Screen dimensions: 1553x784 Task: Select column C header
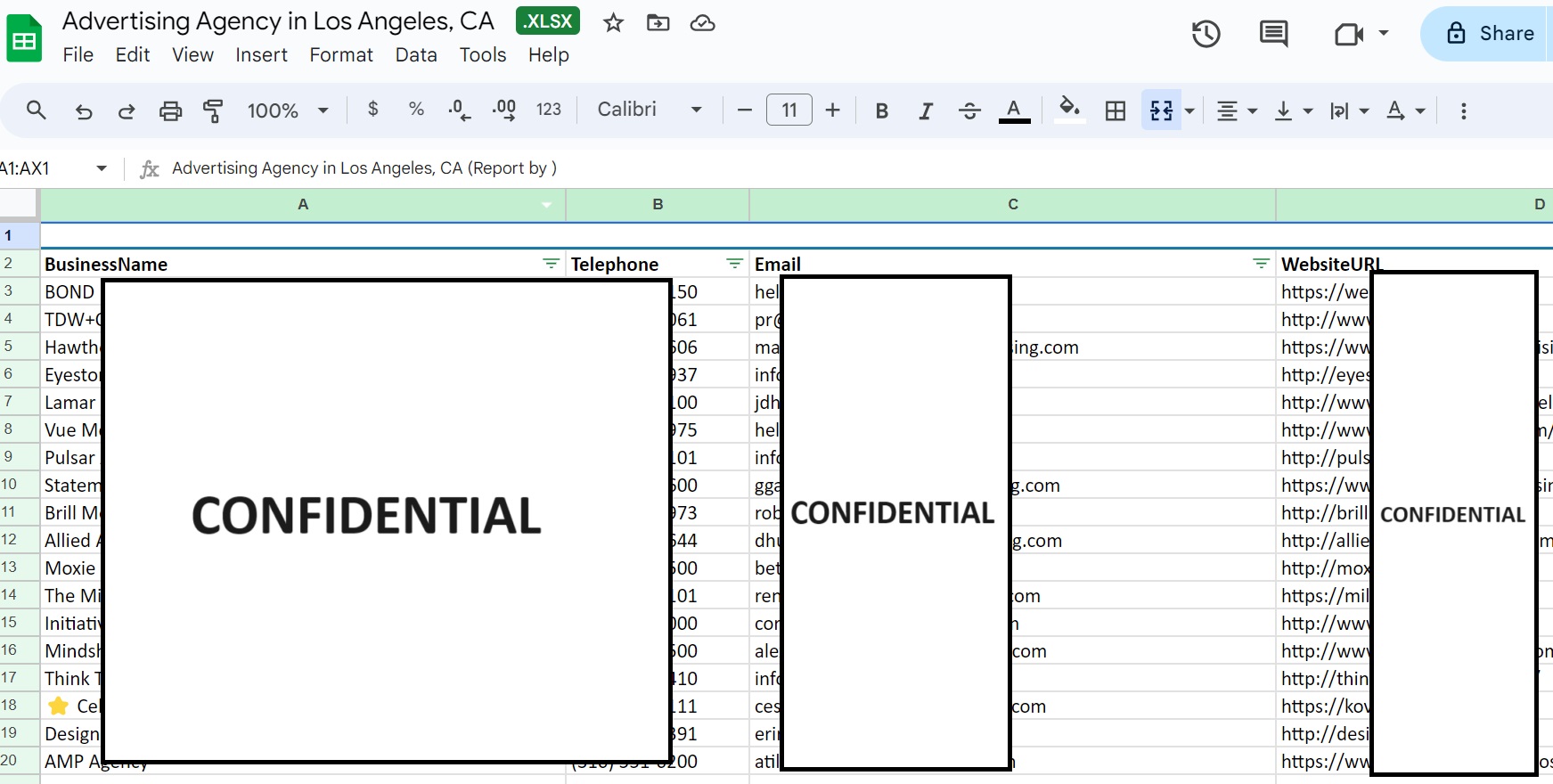point(1013,204)
